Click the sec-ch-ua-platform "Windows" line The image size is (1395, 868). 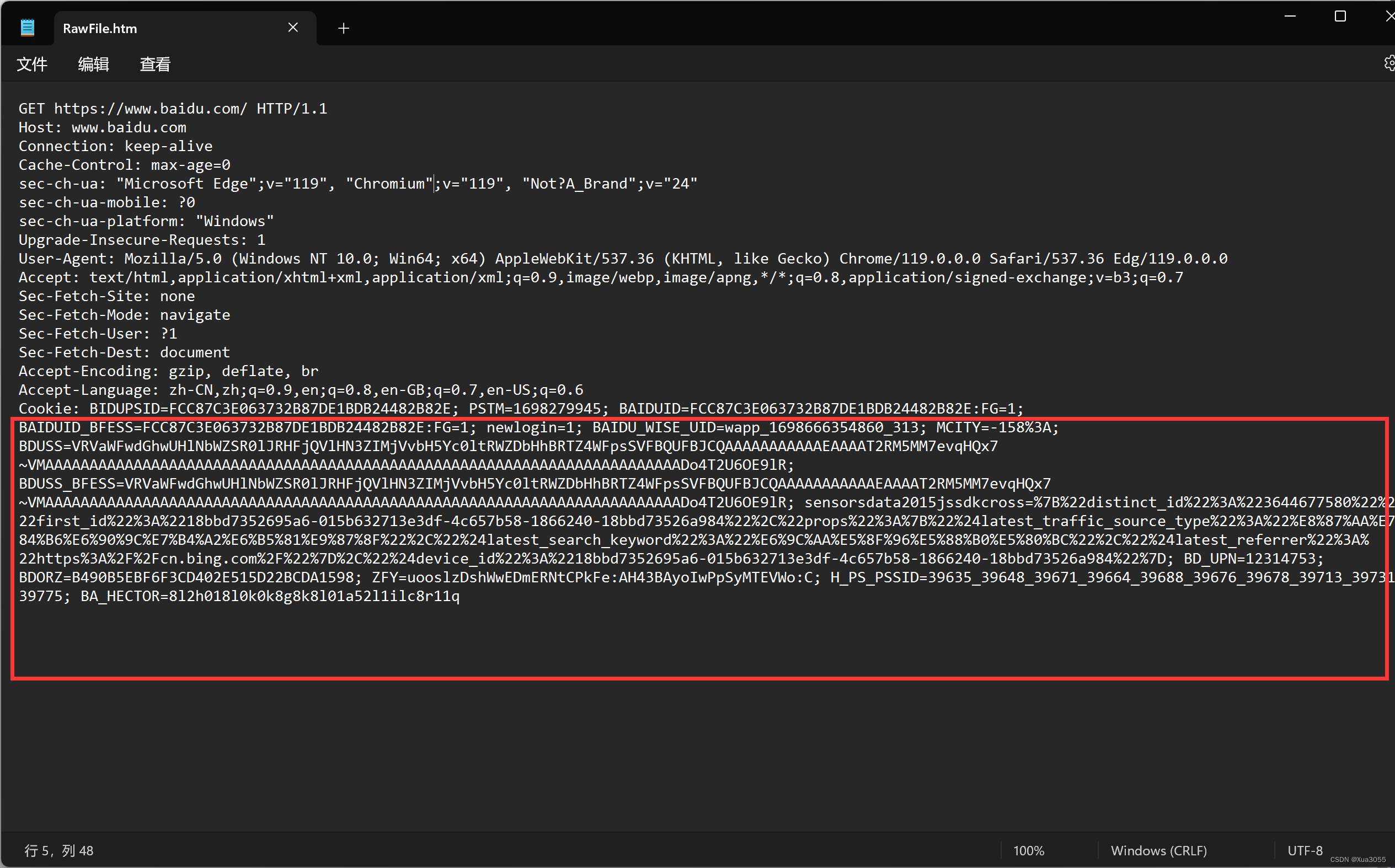click(x=146, y=221)
